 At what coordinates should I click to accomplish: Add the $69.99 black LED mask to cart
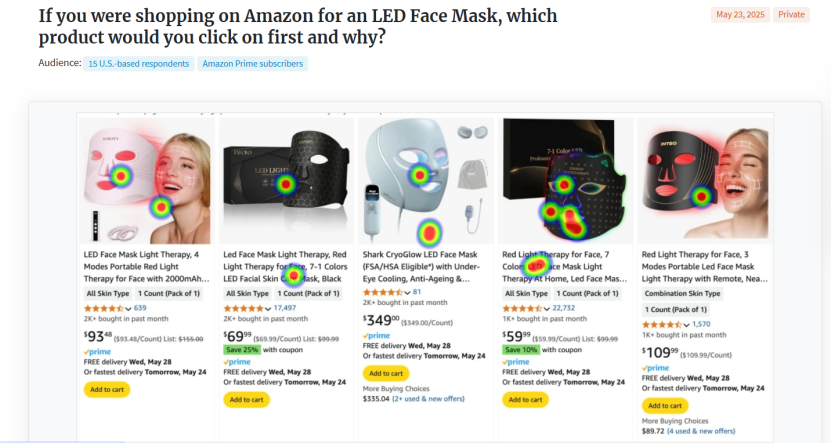pyautogui.click(x=245, y=399)
